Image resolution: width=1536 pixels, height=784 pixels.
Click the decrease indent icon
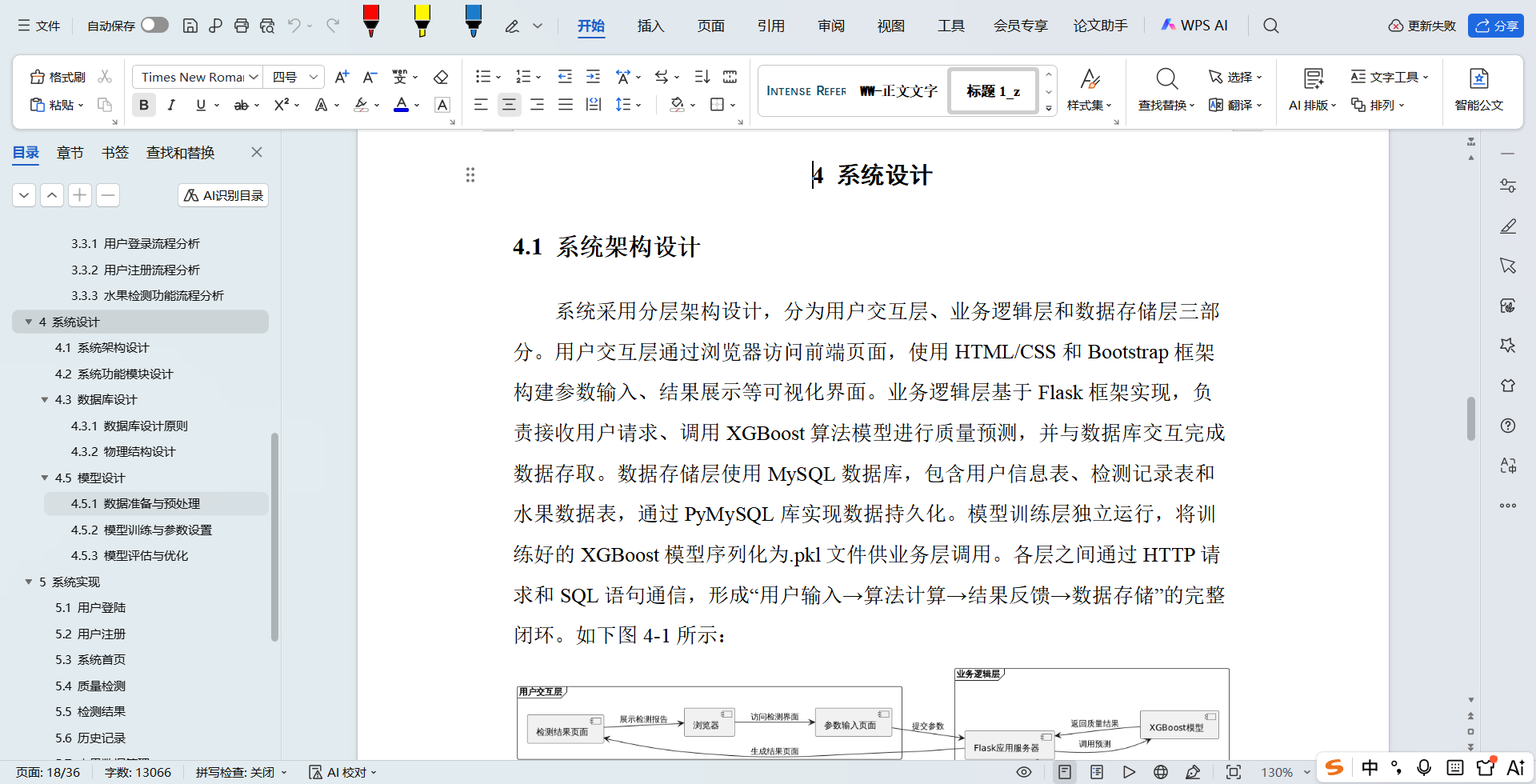click(565, 77)
